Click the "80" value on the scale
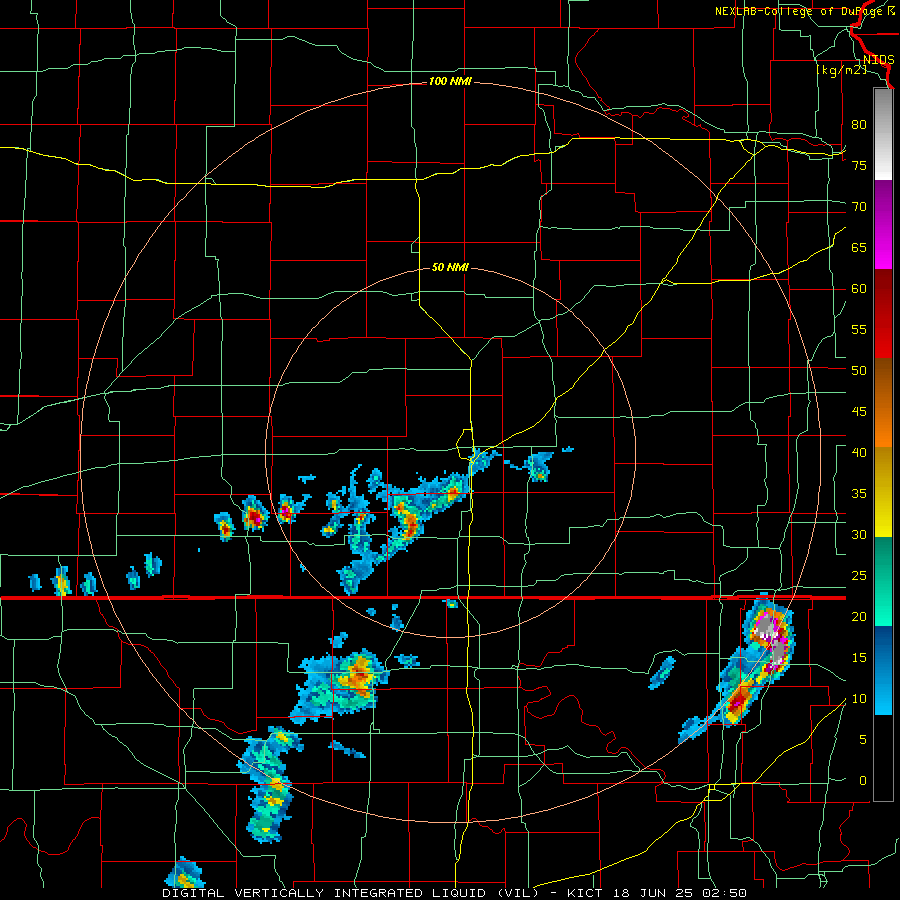 click(859, 125)
